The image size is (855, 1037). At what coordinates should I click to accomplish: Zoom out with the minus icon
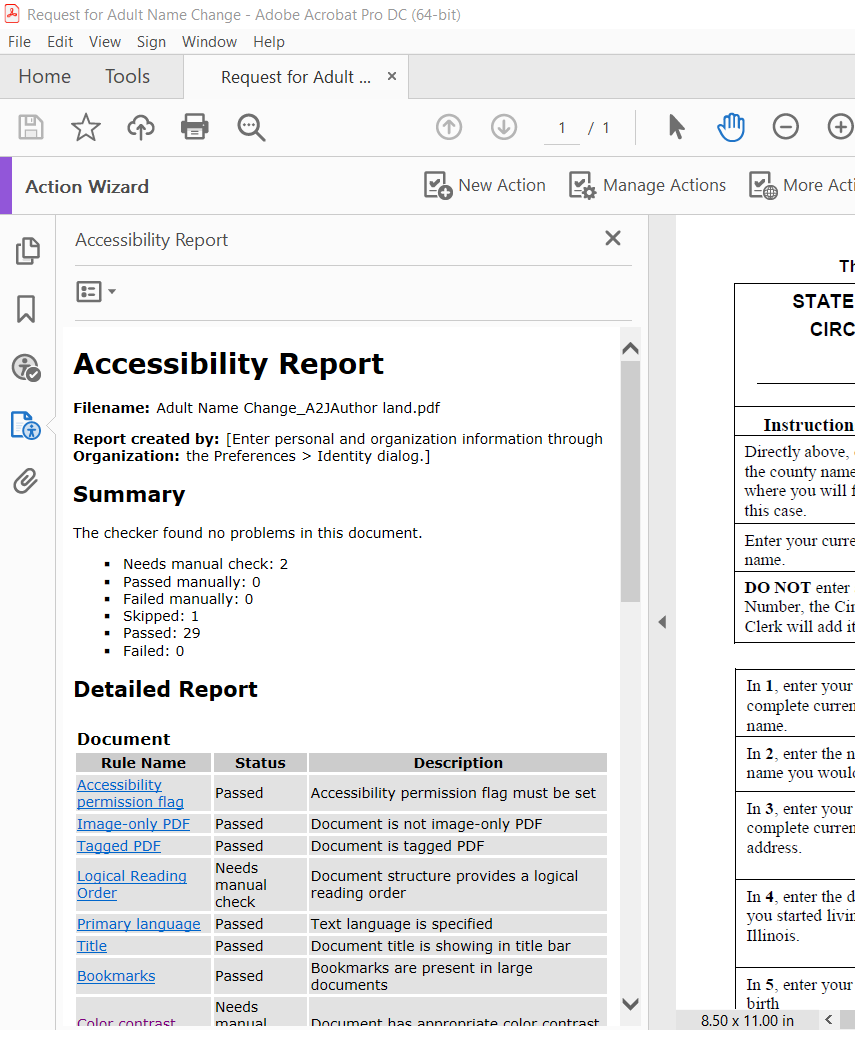tap(785, 127)
